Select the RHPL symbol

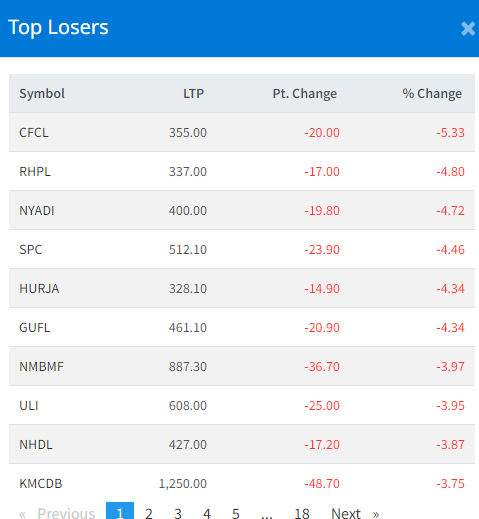coord(35,172)
